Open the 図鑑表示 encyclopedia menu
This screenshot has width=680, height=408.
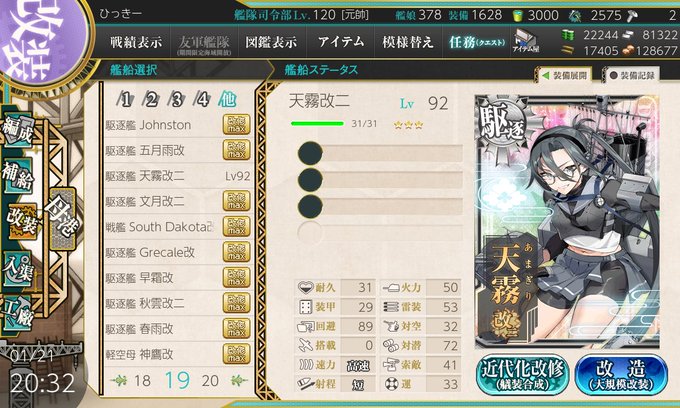click(271, 42)
